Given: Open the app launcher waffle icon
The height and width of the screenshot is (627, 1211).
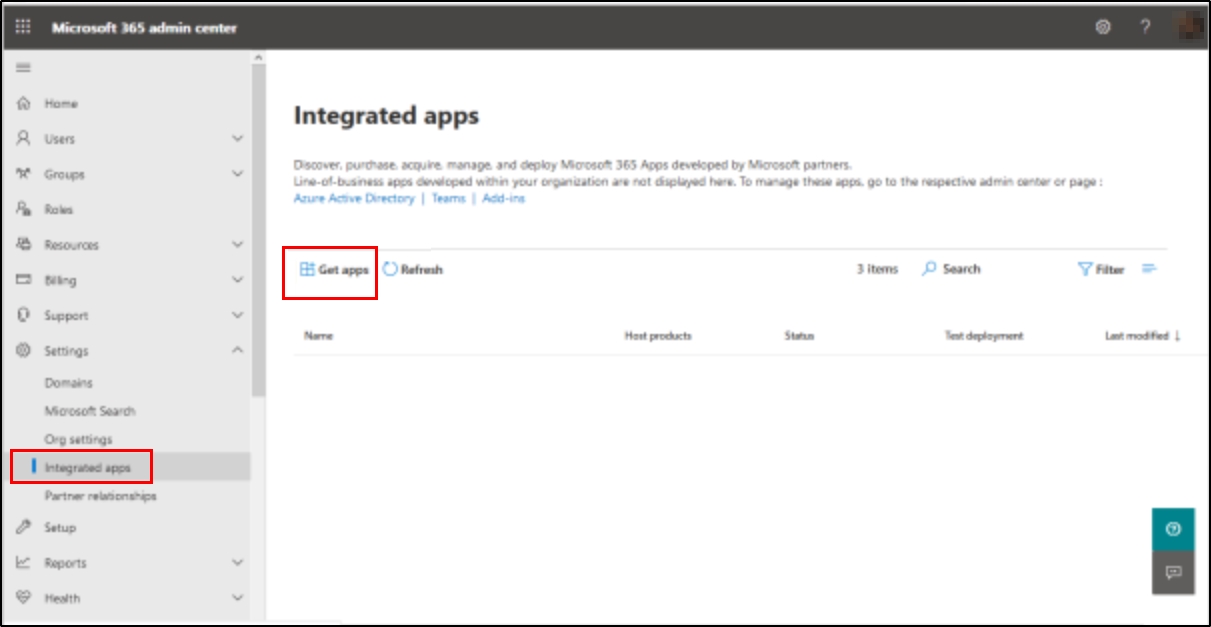Looking at the screenshot, I should coord(24,27).
